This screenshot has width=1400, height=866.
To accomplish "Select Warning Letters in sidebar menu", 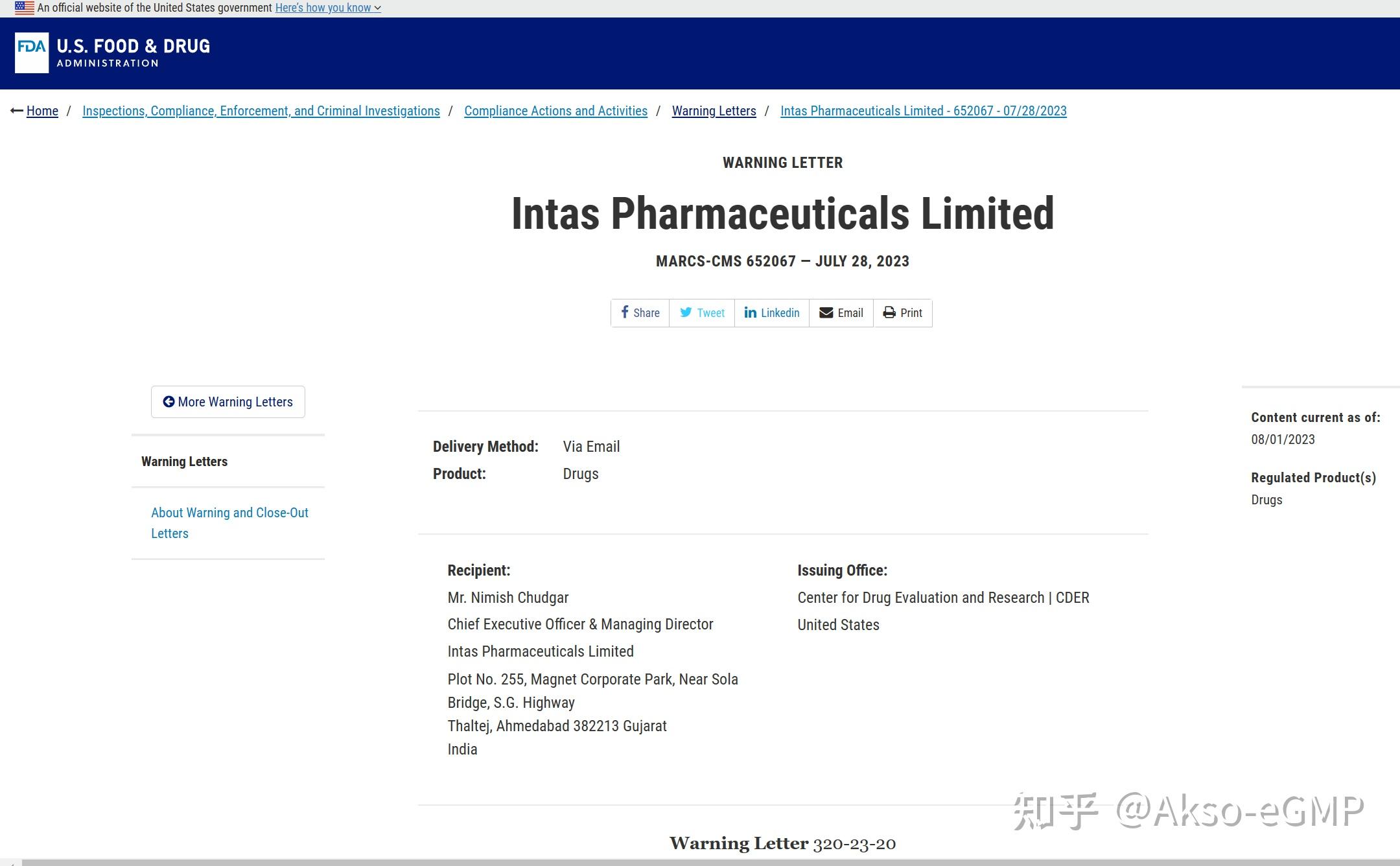I will click(x=184, y=462).
